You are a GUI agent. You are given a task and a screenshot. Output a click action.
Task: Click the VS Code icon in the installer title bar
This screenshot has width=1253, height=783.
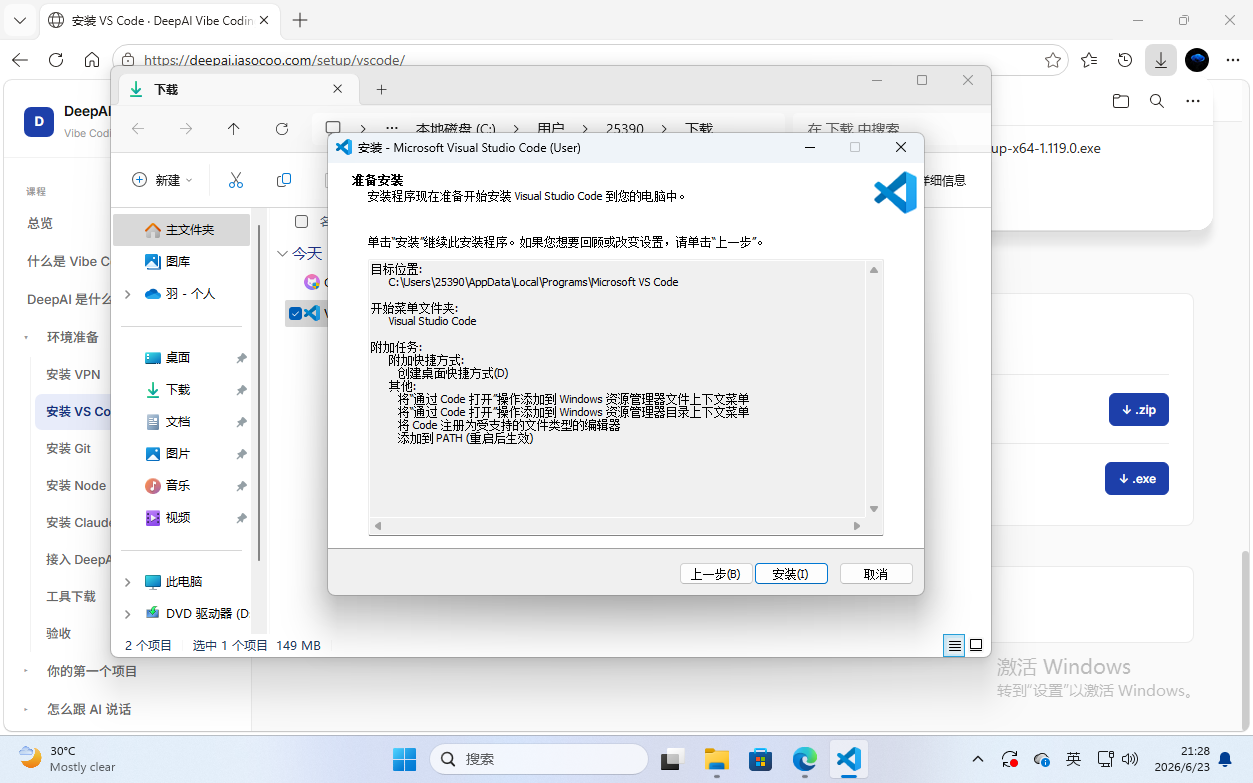pyautogui.click(x=344, y=147)
